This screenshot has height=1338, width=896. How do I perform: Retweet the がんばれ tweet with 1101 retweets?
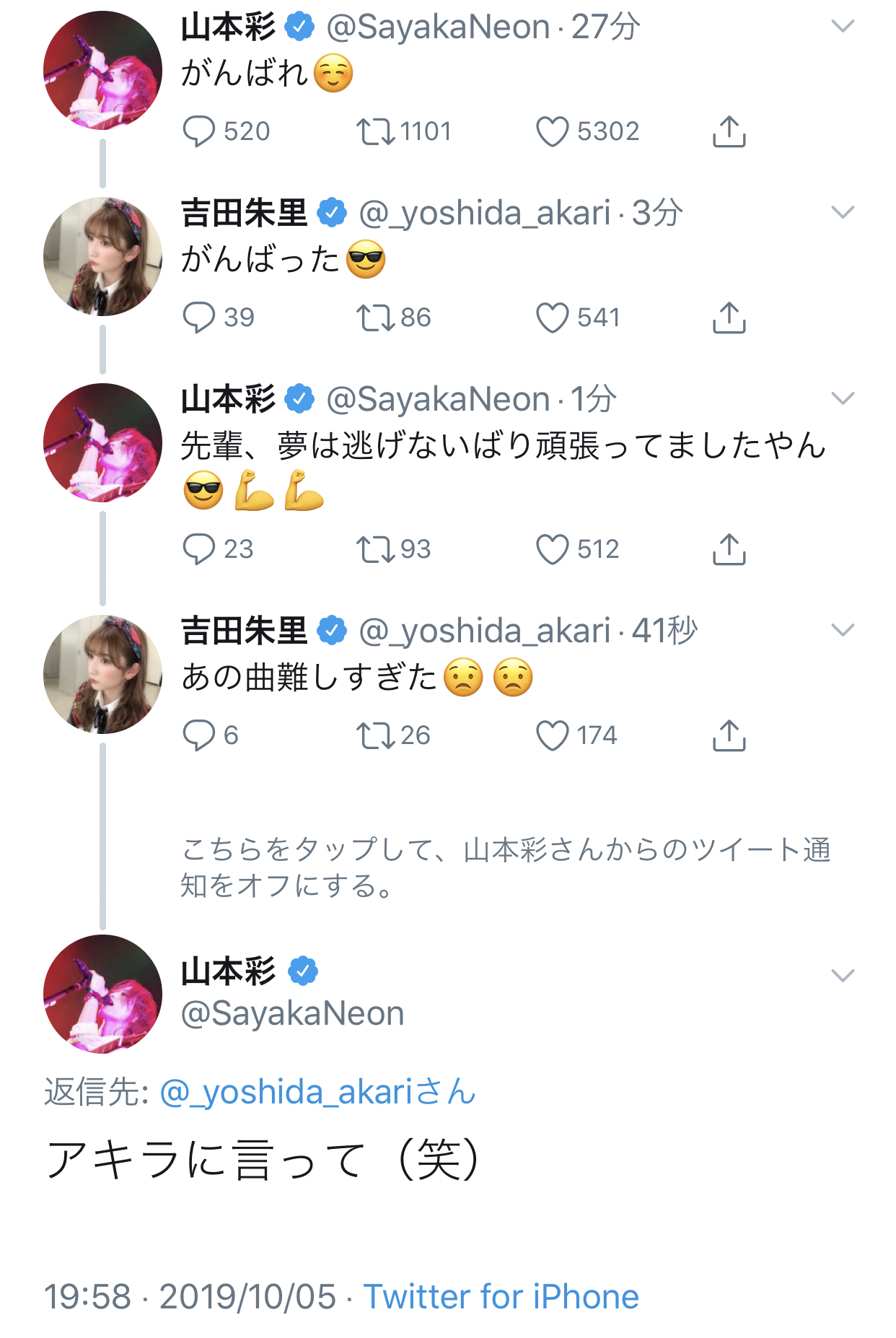375,131
